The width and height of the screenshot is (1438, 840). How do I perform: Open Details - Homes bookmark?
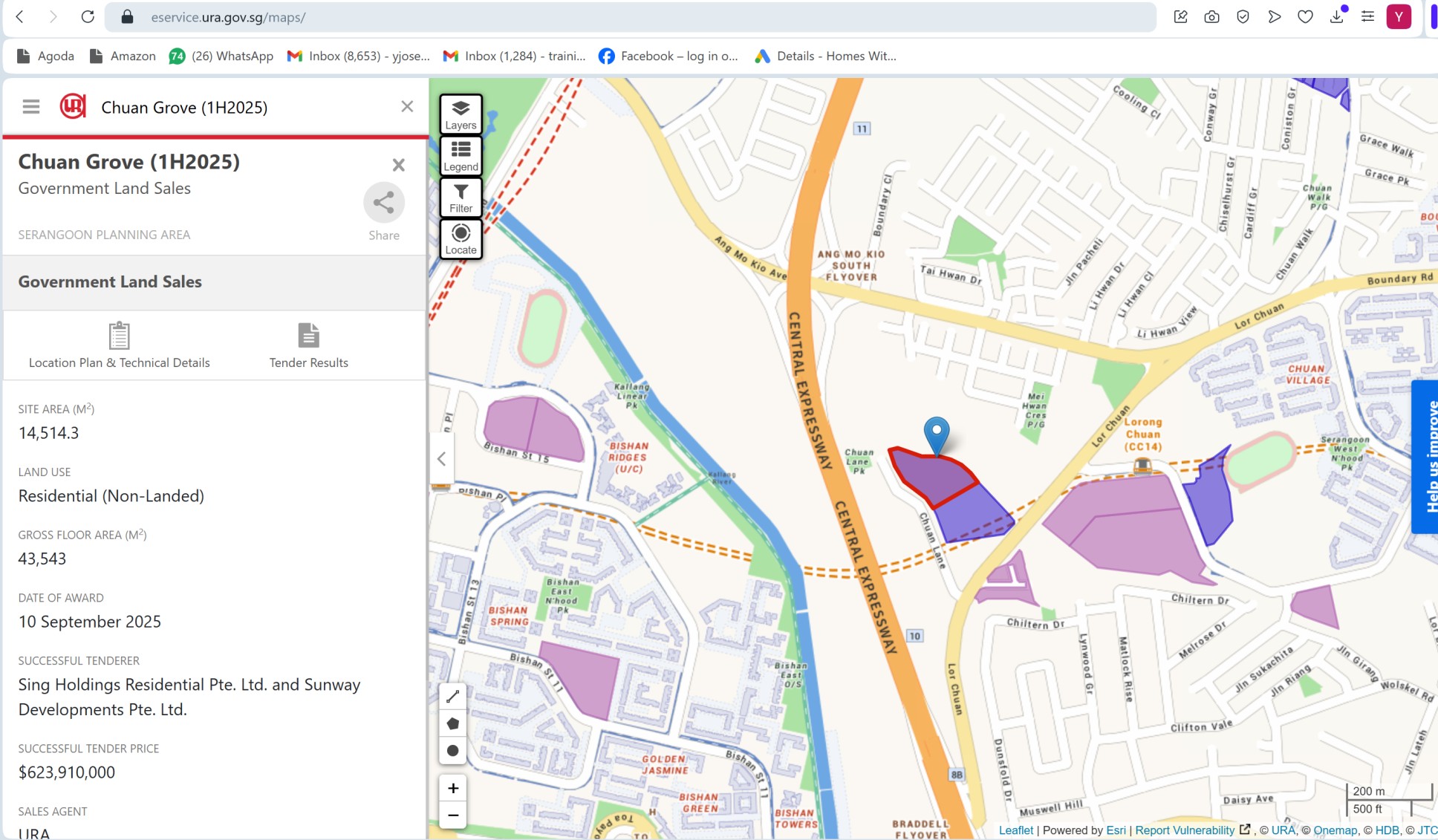click(825, 56)
